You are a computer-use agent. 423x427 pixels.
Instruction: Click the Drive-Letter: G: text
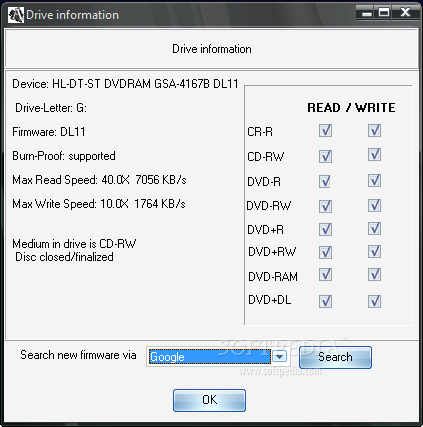51,108
